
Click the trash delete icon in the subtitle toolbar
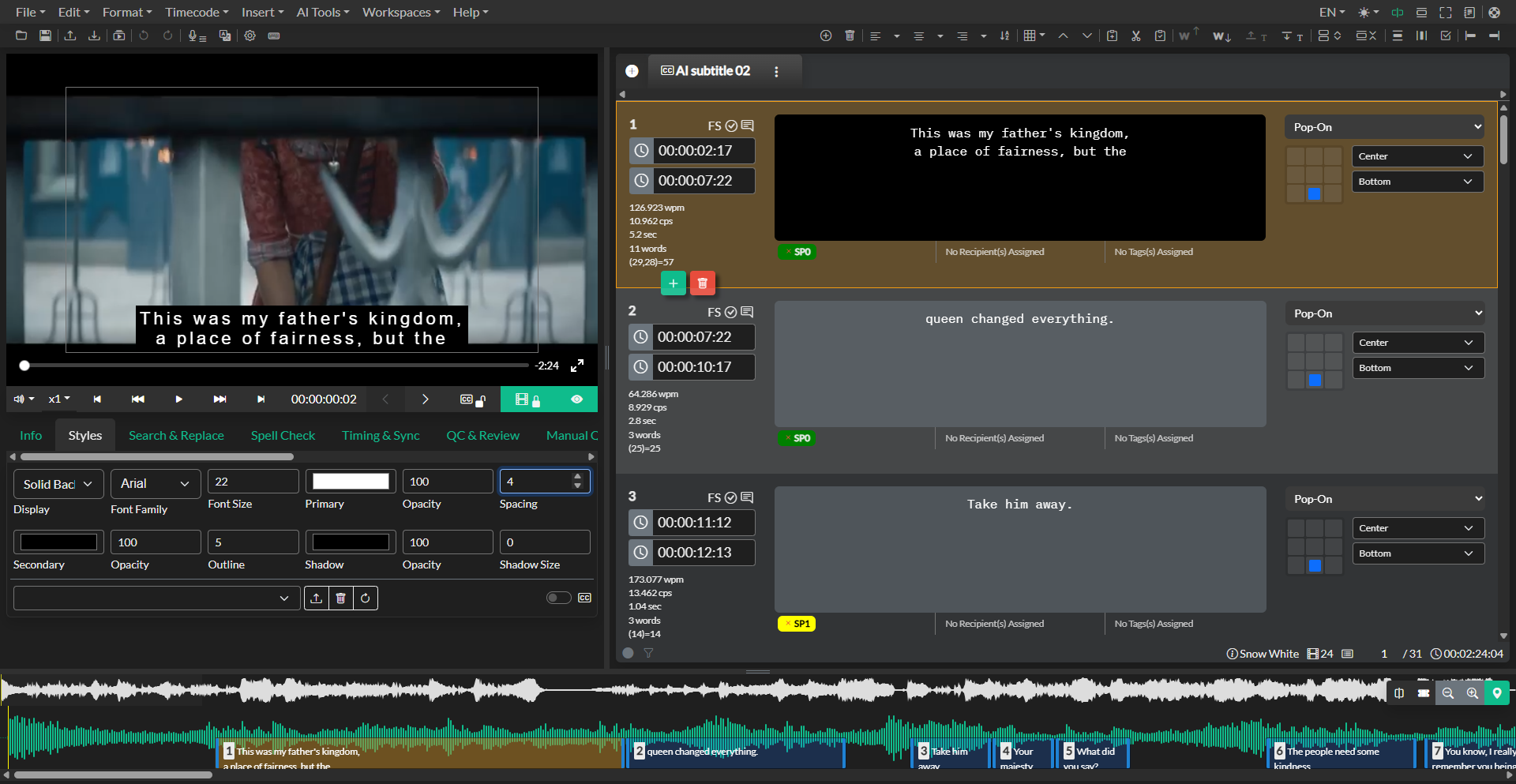pyautogui.click(x=850, y=36)
